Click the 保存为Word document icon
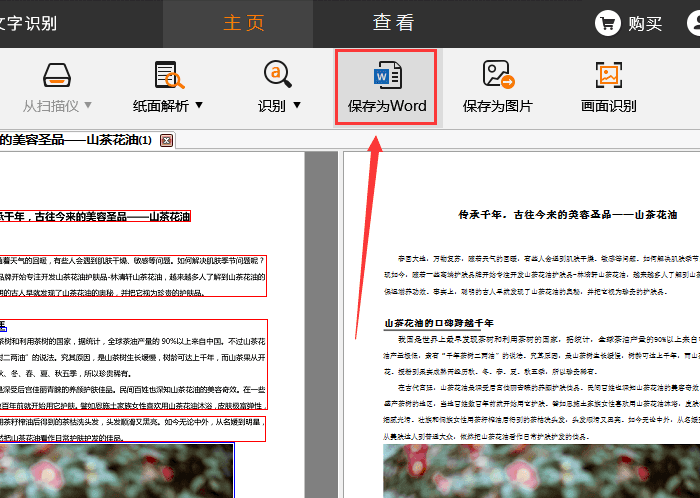Image resolution: width=700 pixels, height=498 pixels. coord(387,75)
